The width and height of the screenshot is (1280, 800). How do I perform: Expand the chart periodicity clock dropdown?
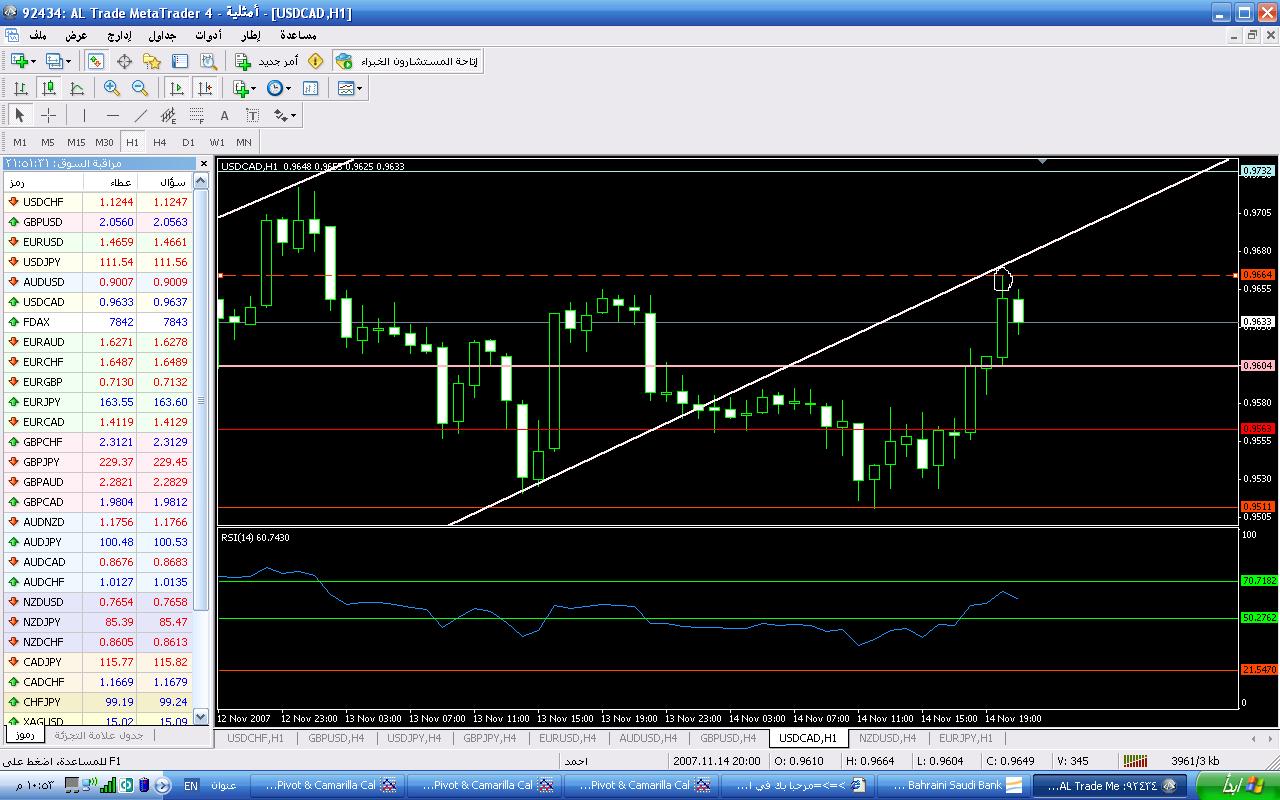279,88
